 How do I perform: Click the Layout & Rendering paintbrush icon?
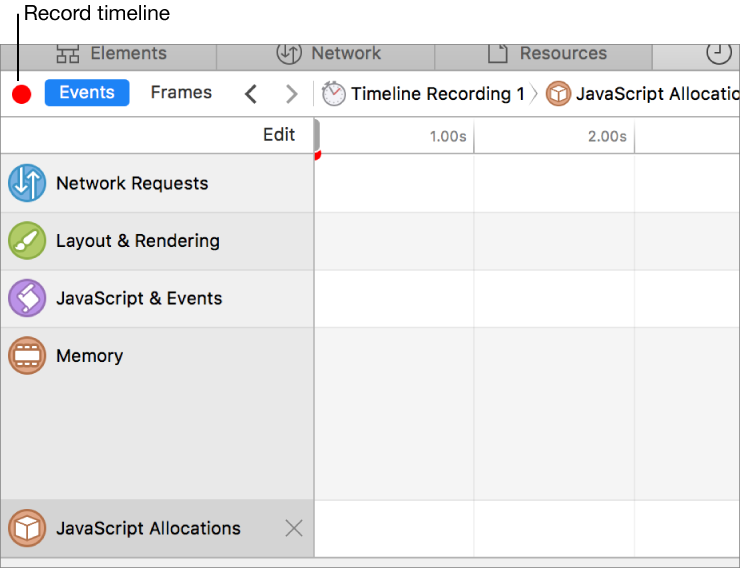click(x=27, y=241)
